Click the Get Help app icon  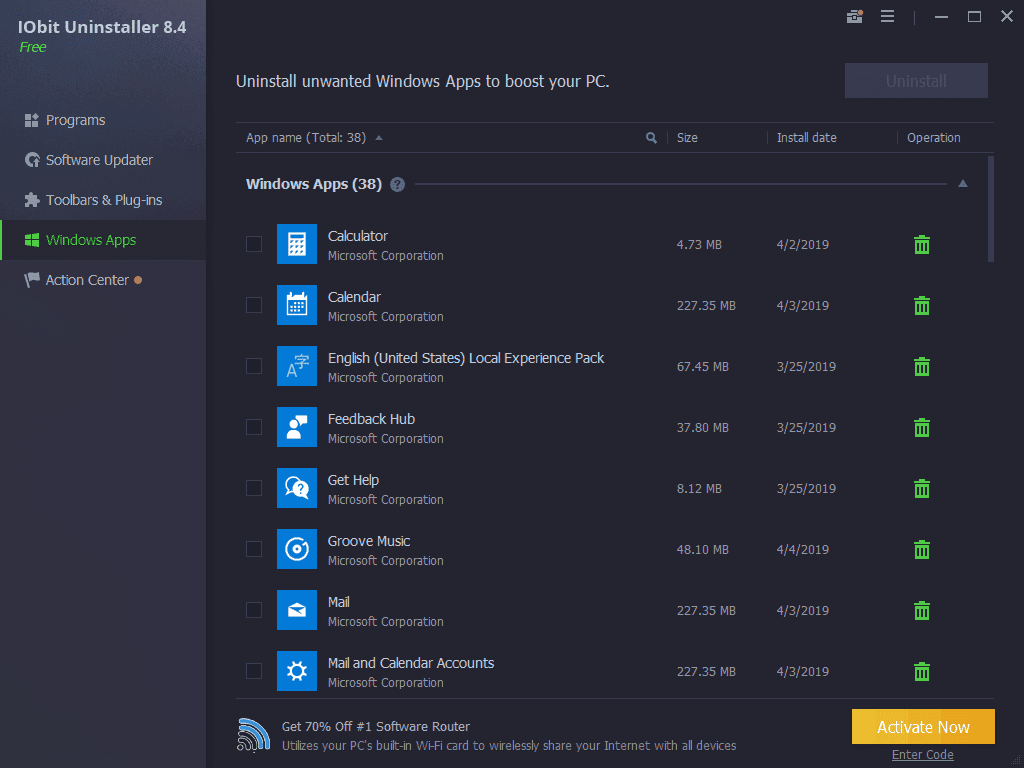point(296,488)
